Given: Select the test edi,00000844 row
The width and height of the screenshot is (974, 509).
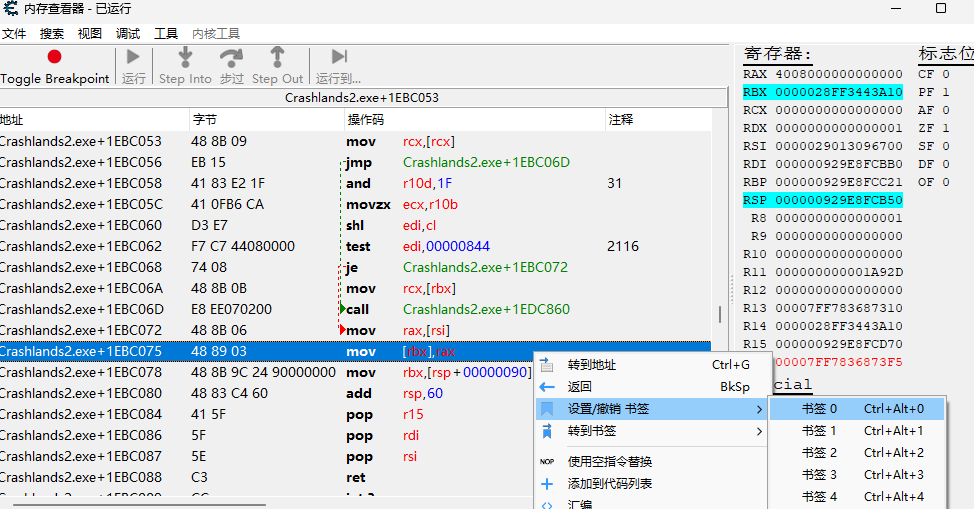Looking at the screenshot, I should (355, 247).
